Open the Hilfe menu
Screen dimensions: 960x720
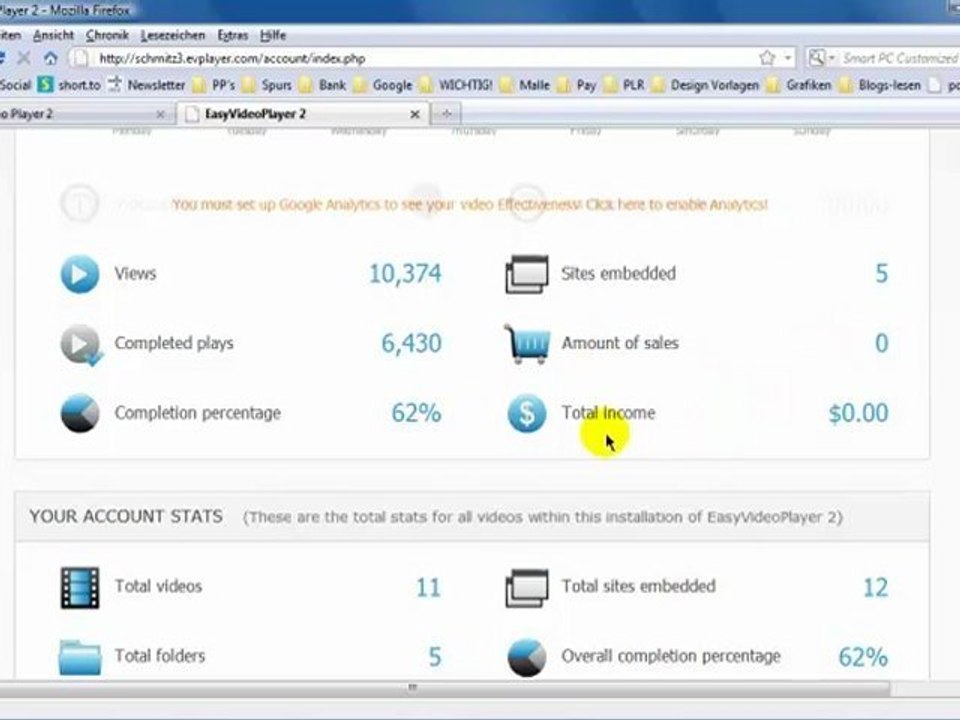(273, 36)
